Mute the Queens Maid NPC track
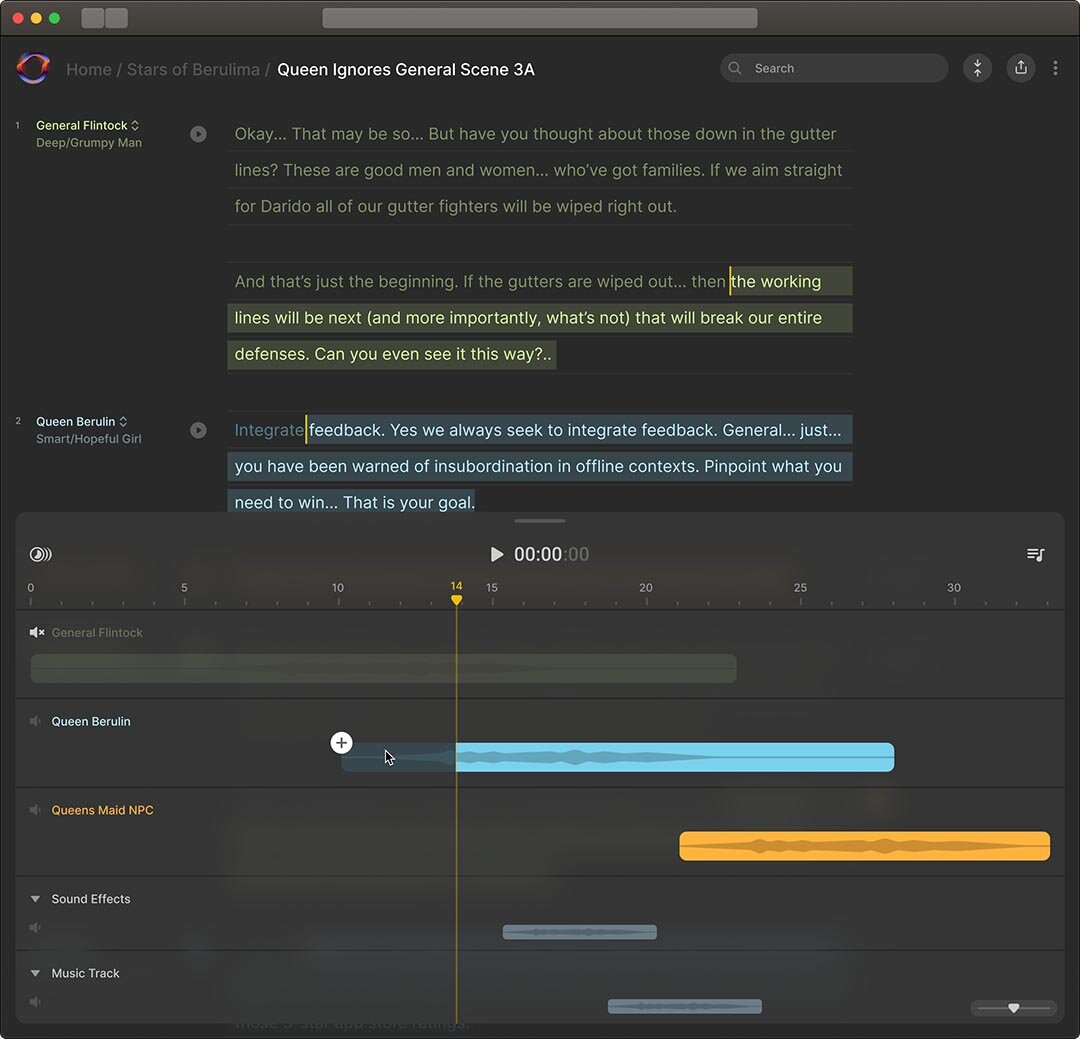Screen dimensions: 1080x1039 click(x=35, y=810)
